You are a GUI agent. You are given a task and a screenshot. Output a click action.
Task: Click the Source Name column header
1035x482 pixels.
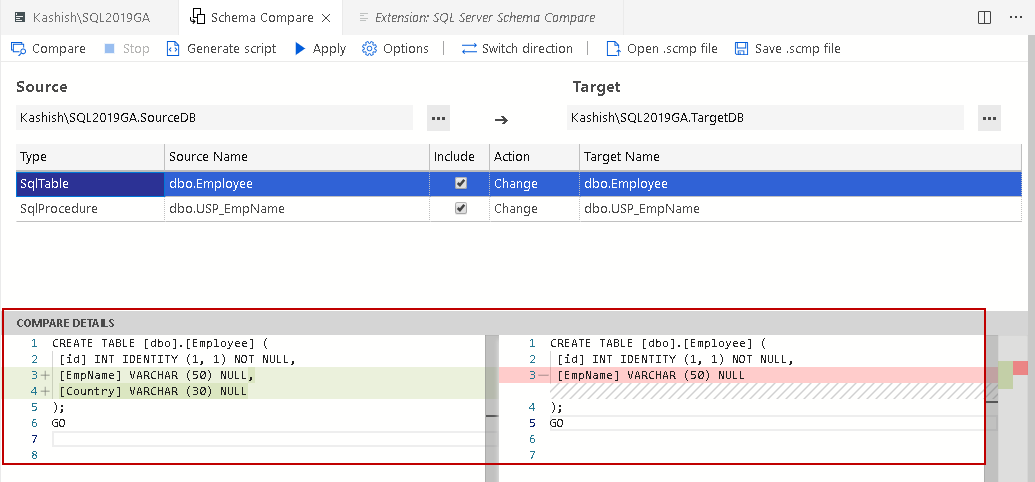(x=208, y=156)
